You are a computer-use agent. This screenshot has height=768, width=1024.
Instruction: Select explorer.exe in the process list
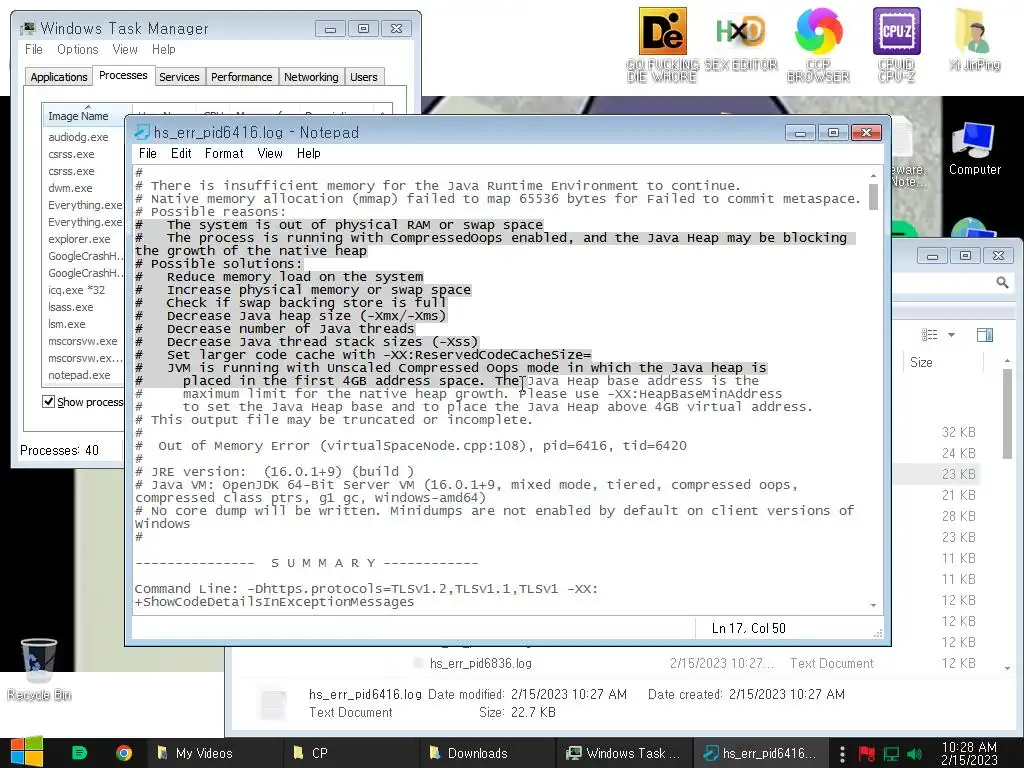point(79,239)
